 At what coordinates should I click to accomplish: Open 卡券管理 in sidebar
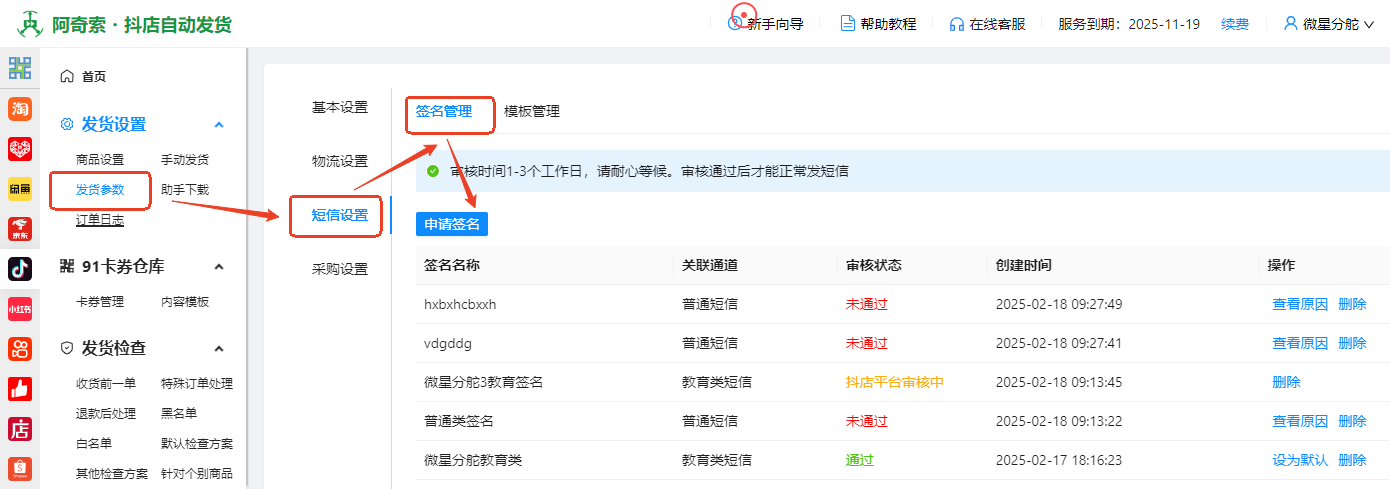[x=100, y=301]
